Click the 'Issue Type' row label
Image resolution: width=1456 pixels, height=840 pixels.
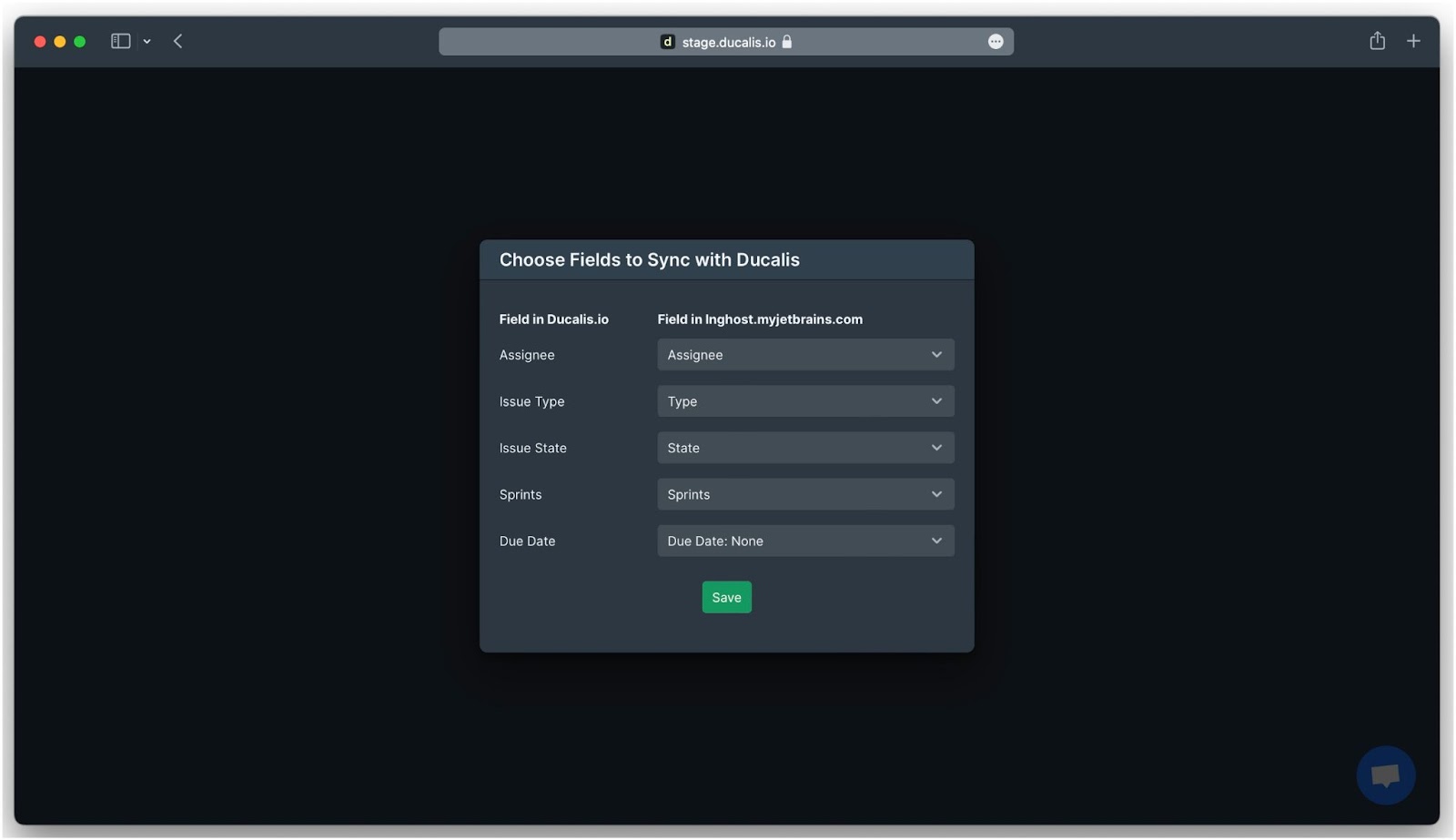(x=531, y=401)
